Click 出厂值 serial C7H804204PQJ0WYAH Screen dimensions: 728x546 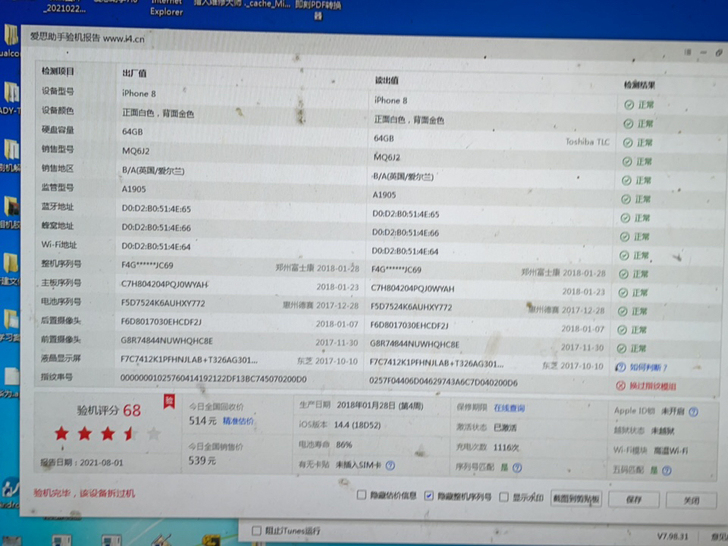[x=164, y=284]
